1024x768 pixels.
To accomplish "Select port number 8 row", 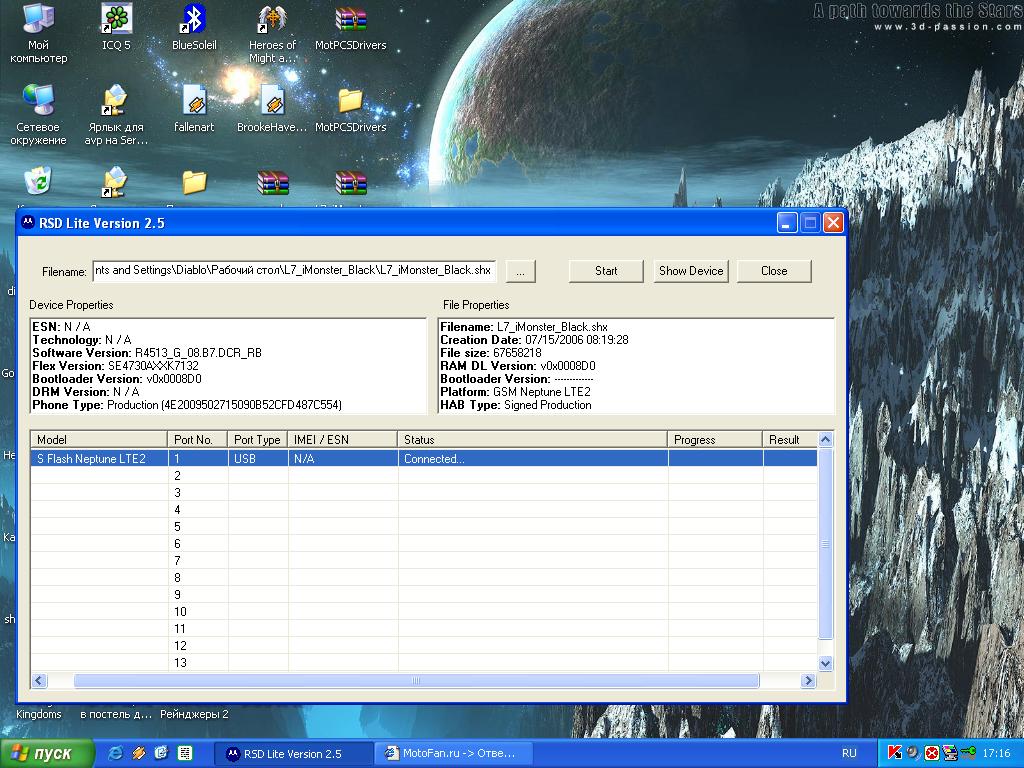I will [424, 577].
